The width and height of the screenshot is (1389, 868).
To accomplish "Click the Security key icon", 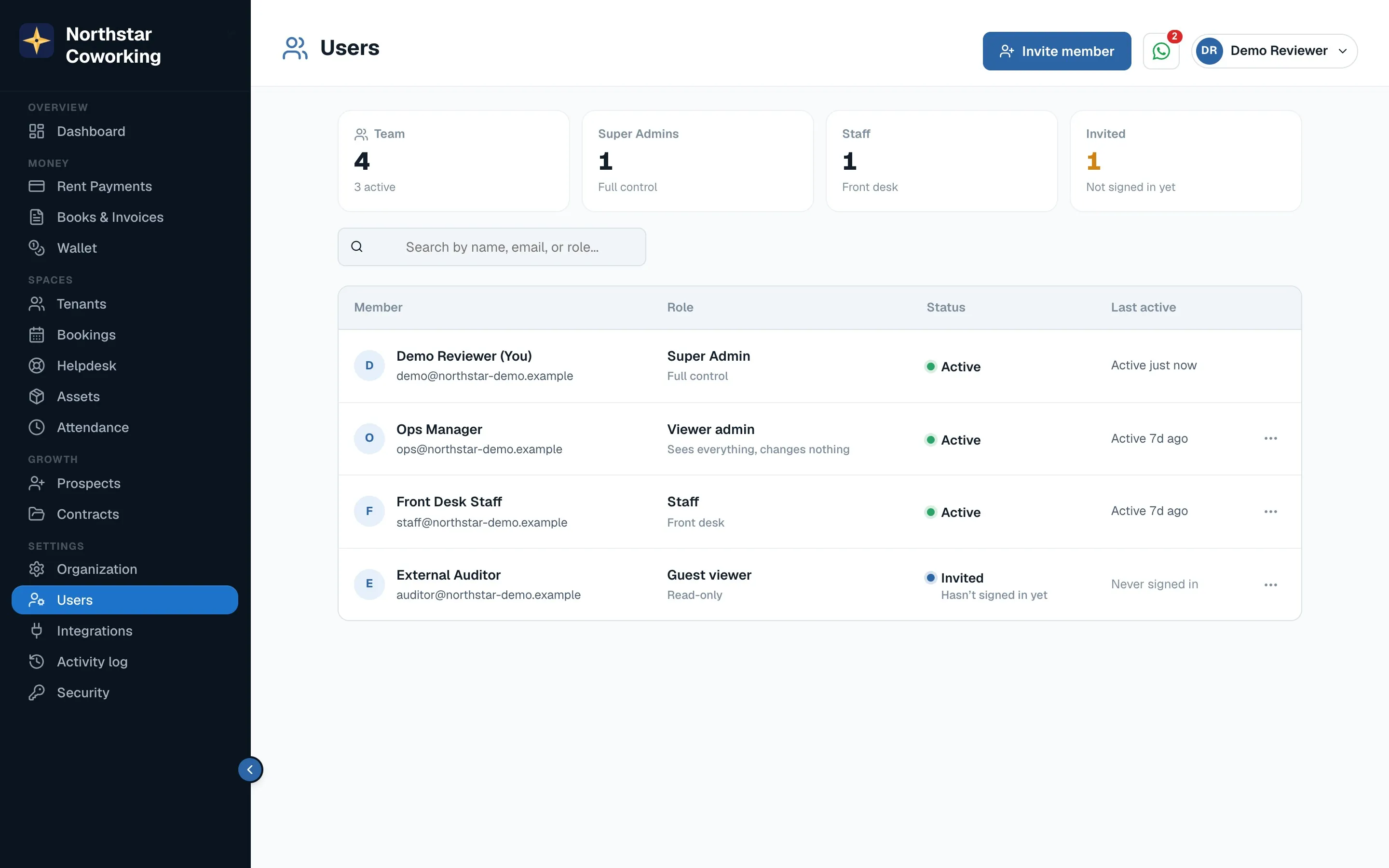I will click(37, 693).
